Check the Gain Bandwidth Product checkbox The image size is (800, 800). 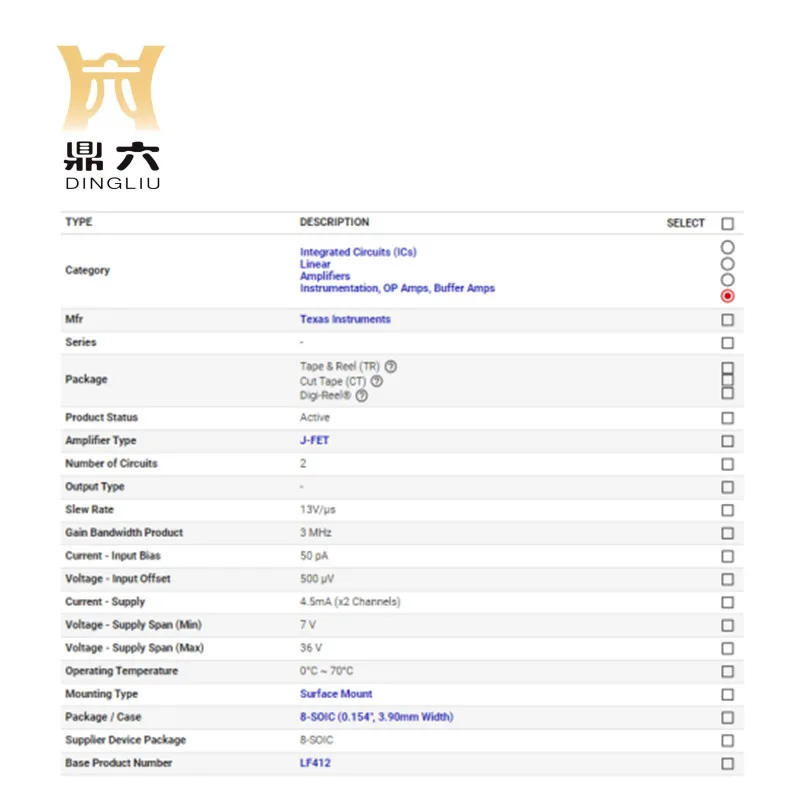[x=728, y=533]
